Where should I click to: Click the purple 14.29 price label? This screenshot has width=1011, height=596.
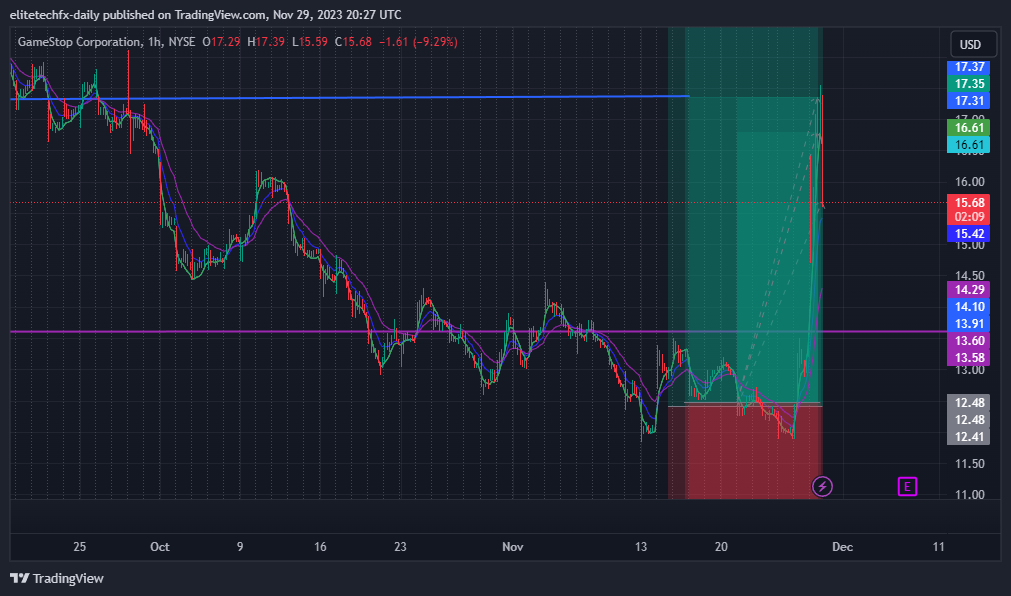click(x=968, y=290)
